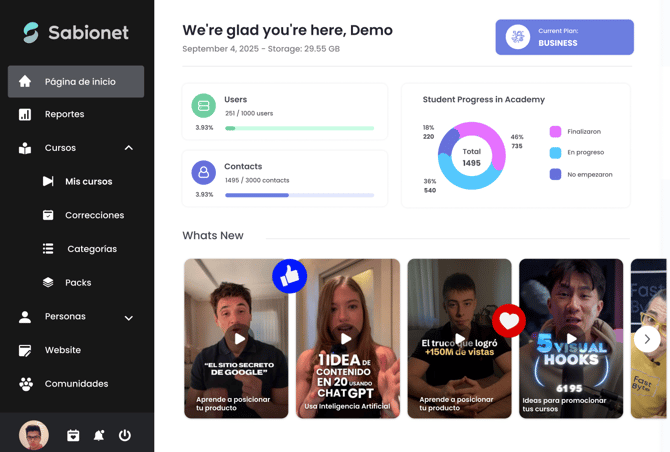Screen dimensions: 670x452
Task: Open notifications bell icon
Action: (99, 435)
